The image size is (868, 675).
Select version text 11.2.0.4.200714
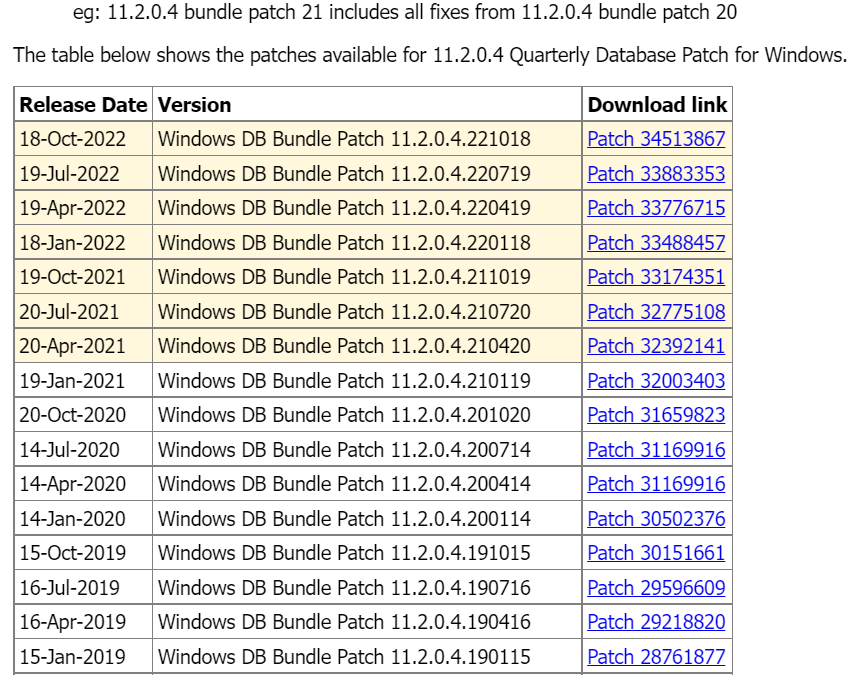click(x=461, y=450)
